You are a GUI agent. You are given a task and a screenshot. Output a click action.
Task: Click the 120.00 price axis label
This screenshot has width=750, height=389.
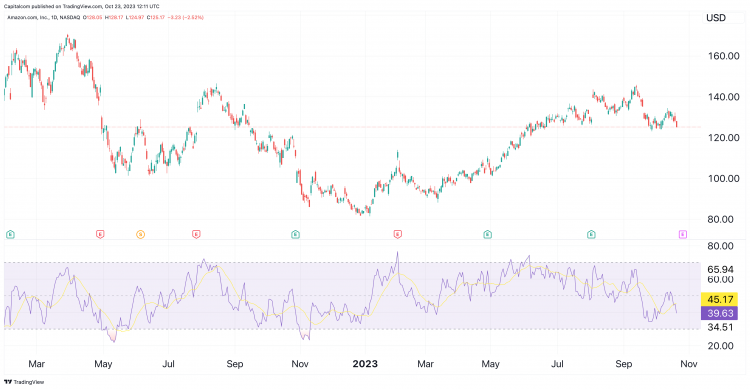click(723, 137)
